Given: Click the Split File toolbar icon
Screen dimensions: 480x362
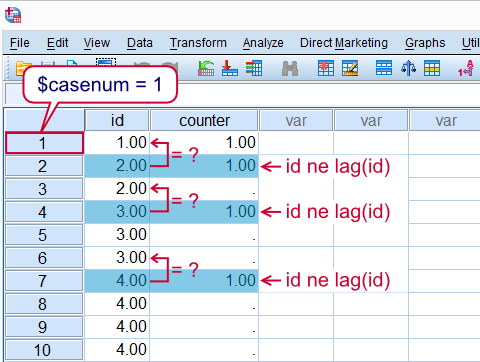Looking at the screenshot, I should pos(384,68).
